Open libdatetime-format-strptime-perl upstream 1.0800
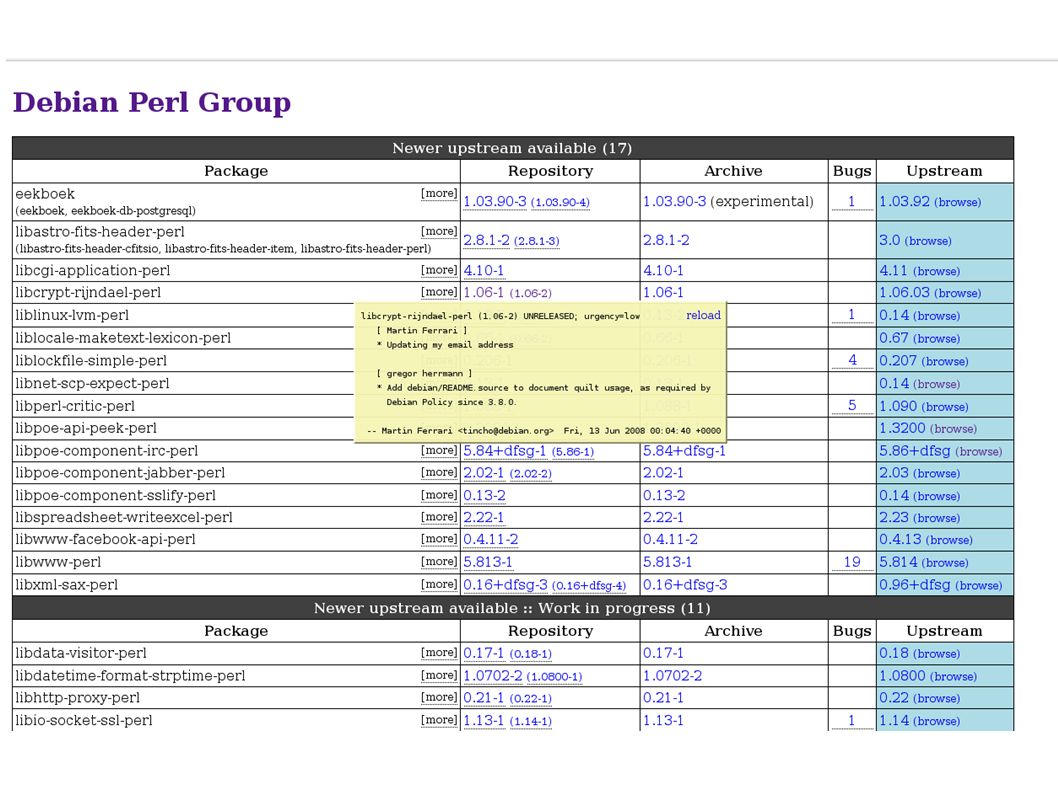 (x=902, y=676)
